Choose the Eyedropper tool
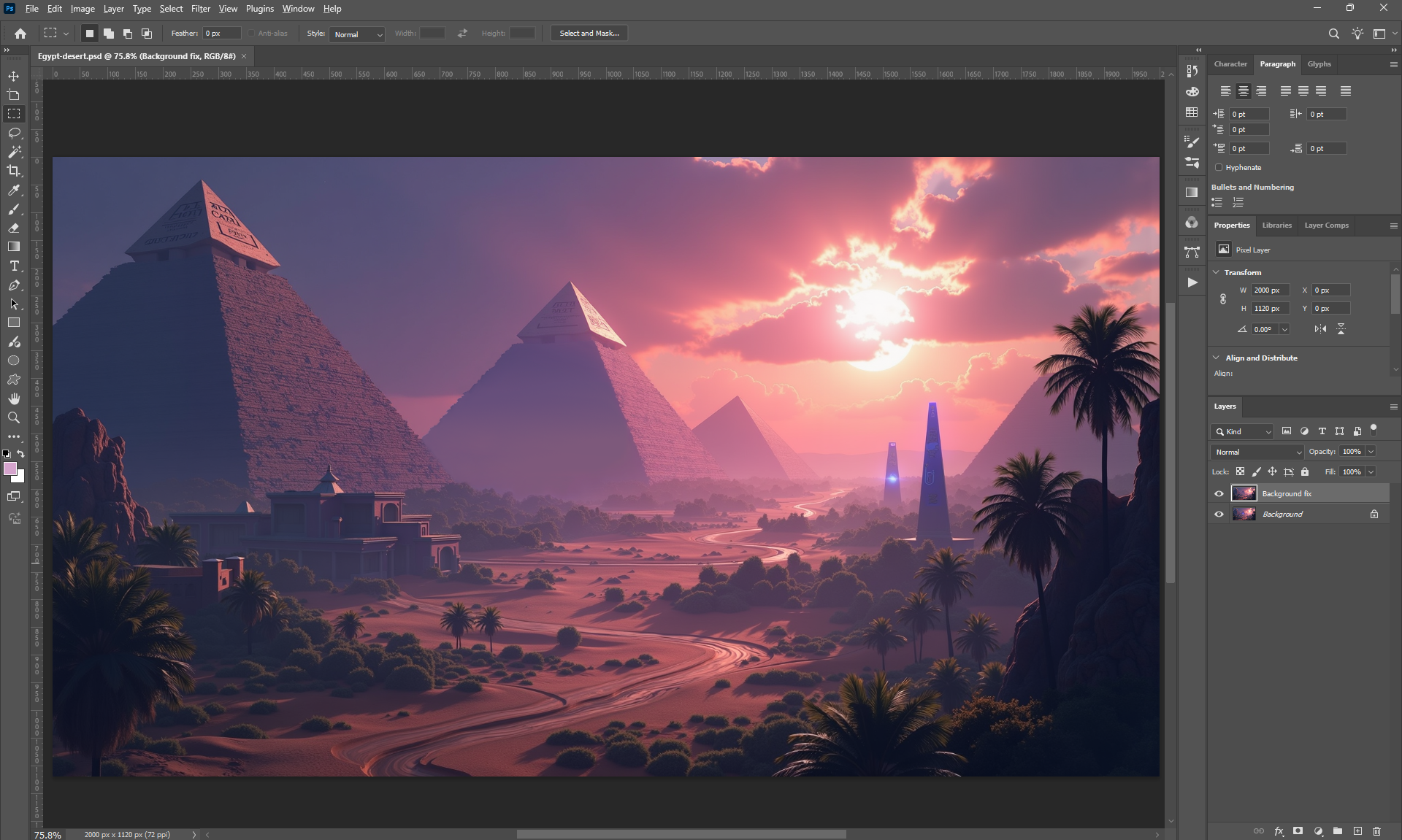1402x840 pixels. (x=14, y=190)
